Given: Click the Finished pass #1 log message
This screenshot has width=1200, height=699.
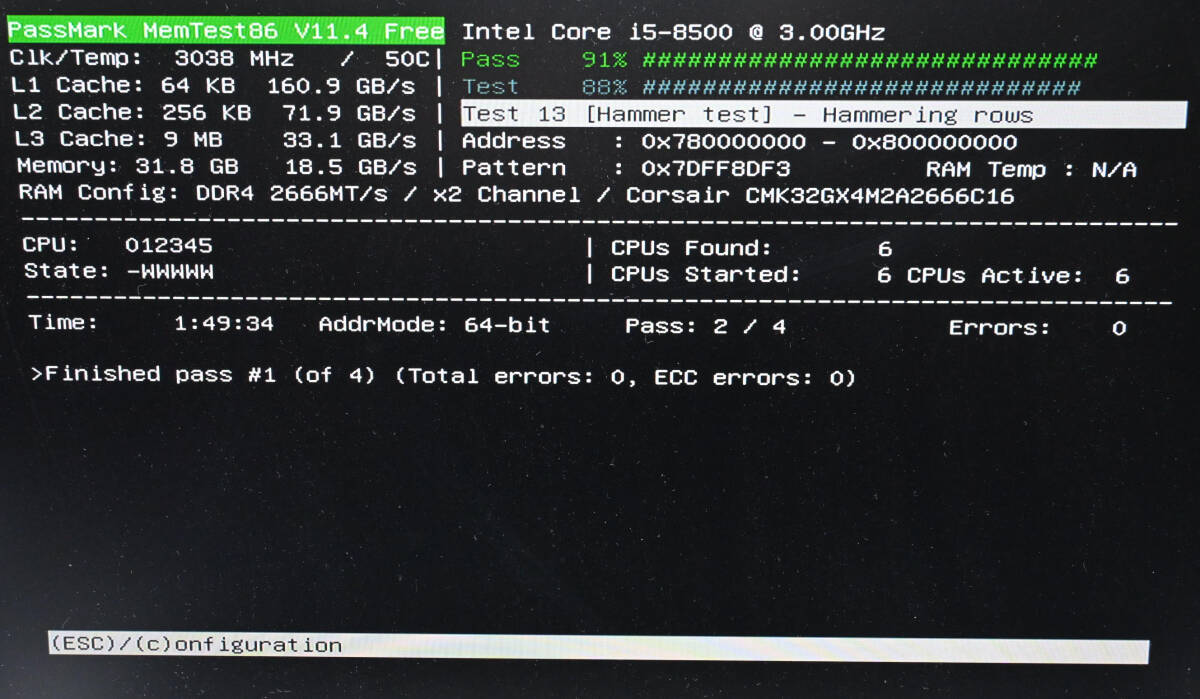Looking at the screenshot, I should pyautogui.click(x=443, y=376).
